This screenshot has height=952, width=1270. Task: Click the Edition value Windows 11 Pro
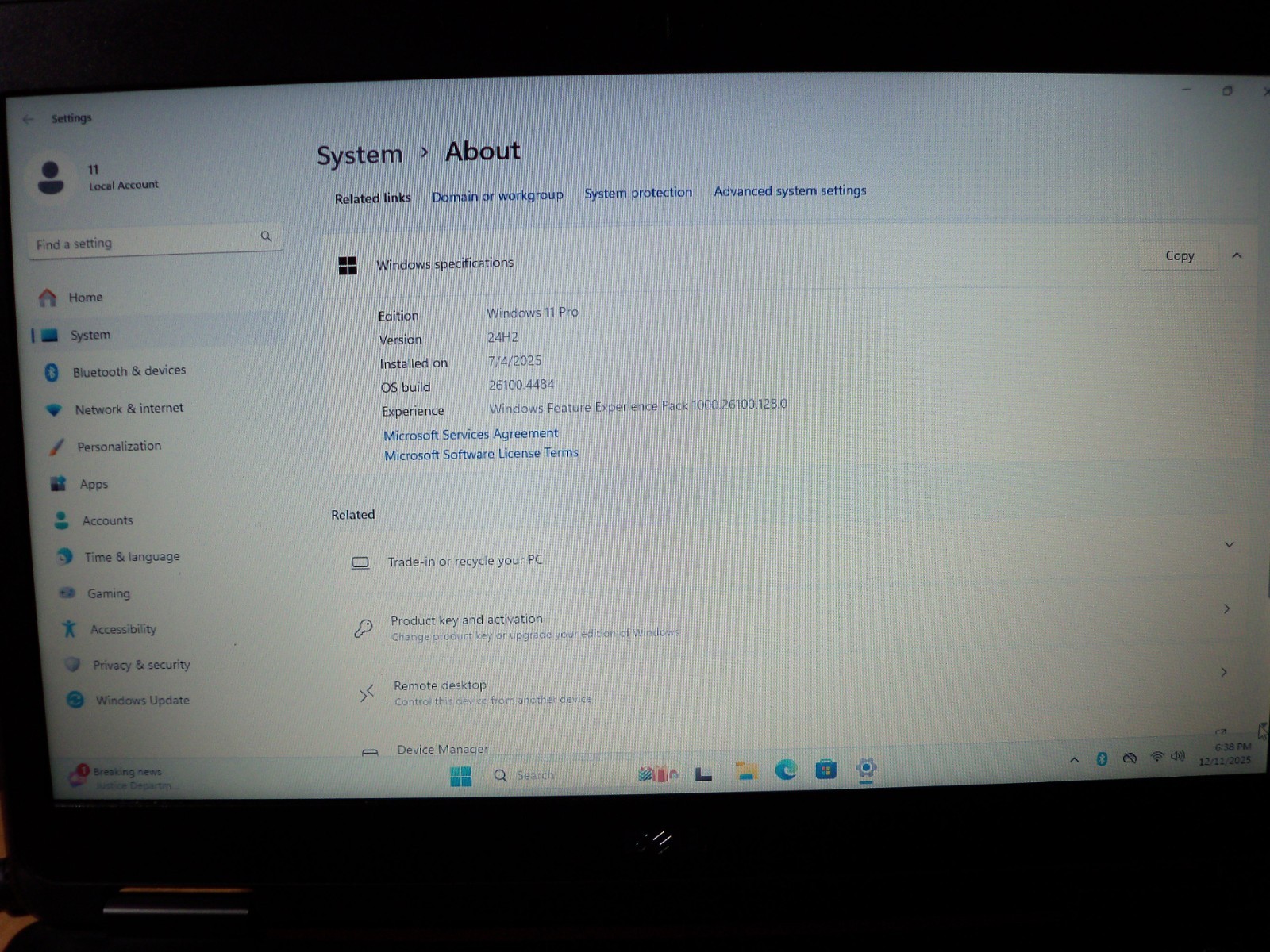pyautogui.click(x=533, y=313)
